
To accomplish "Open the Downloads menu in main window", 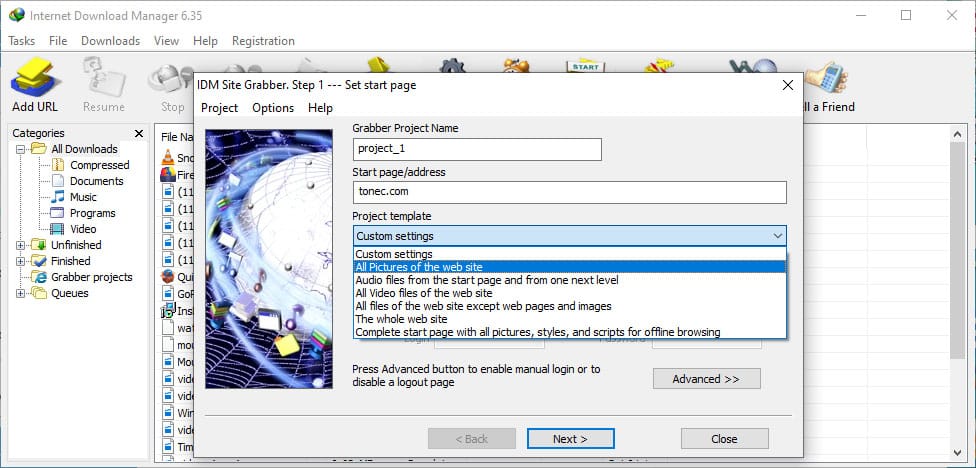I will pos(110,41).
